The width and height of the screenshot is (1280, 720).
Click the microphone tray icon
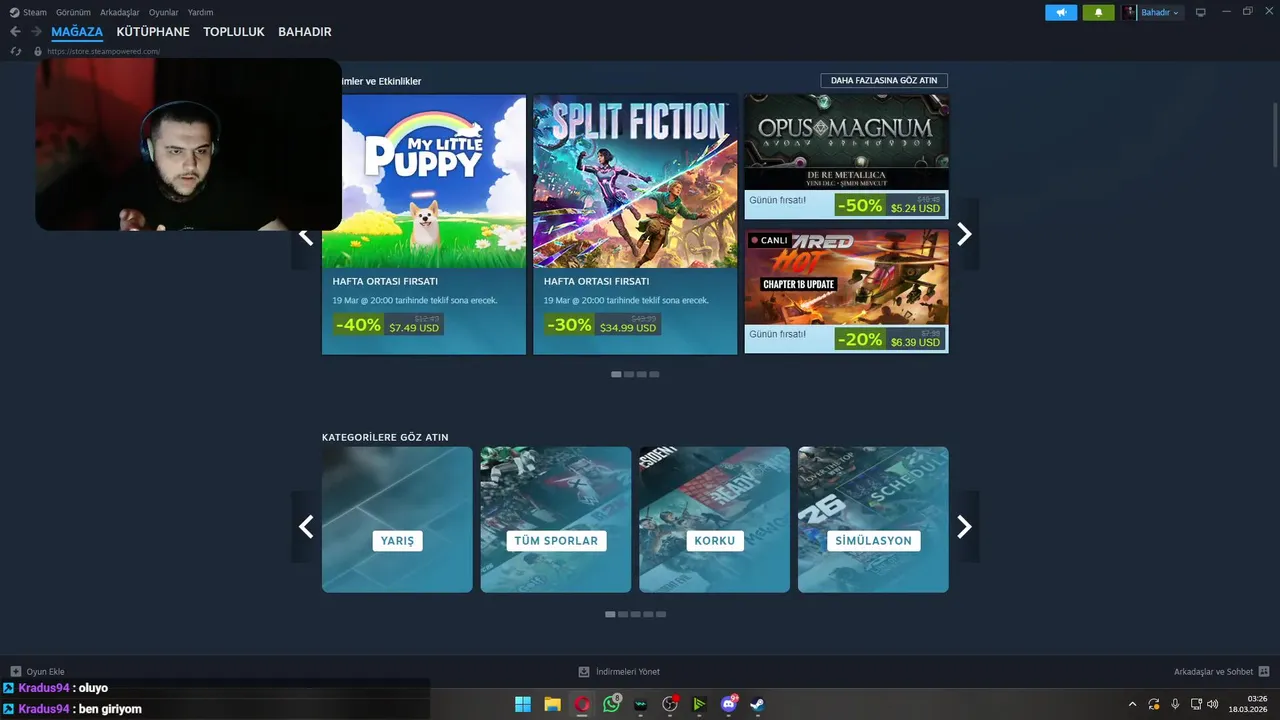click(1175, 704)
